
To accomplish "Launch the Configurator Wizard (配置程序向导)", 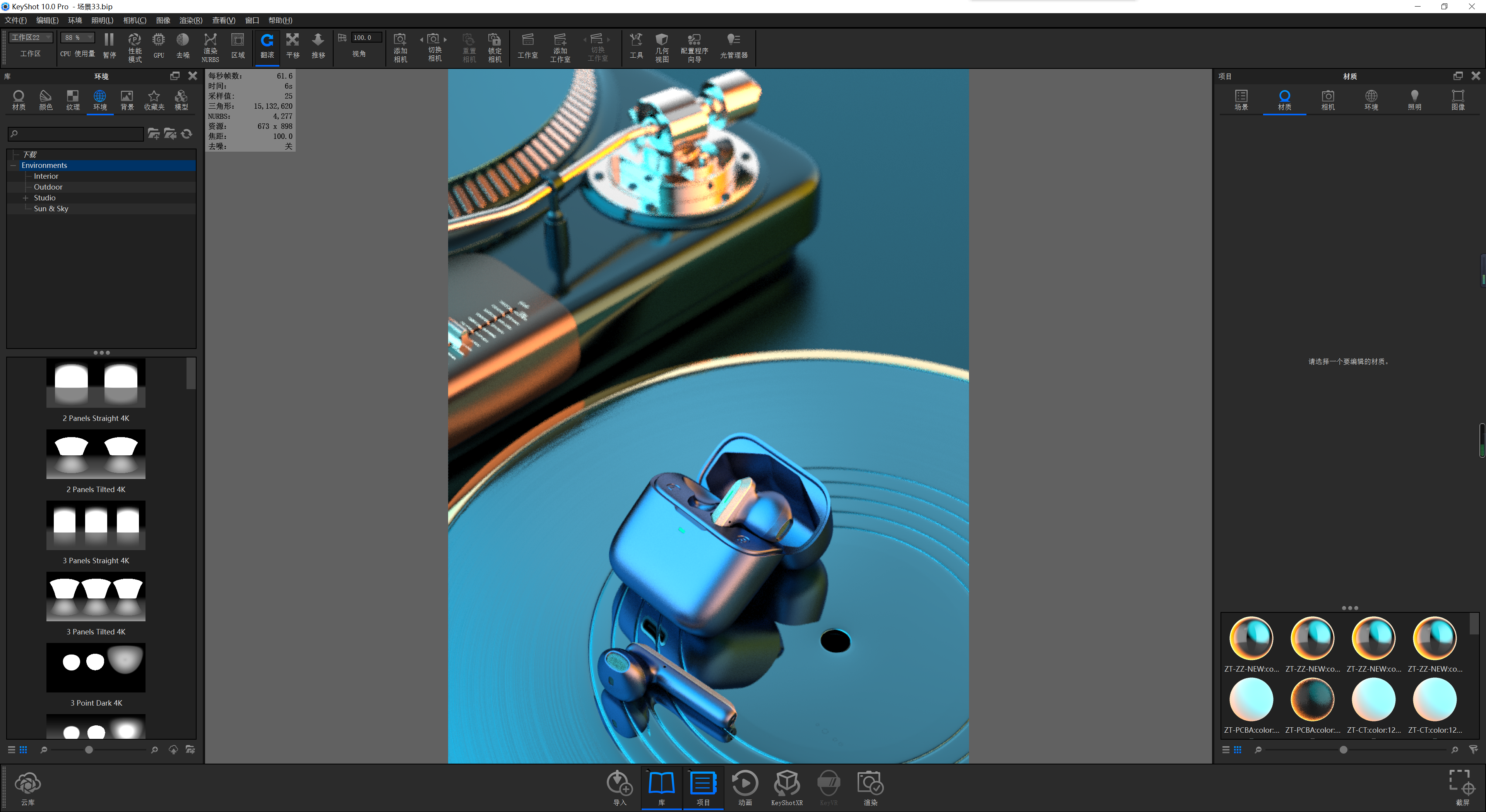I will [x=694, y=47].
